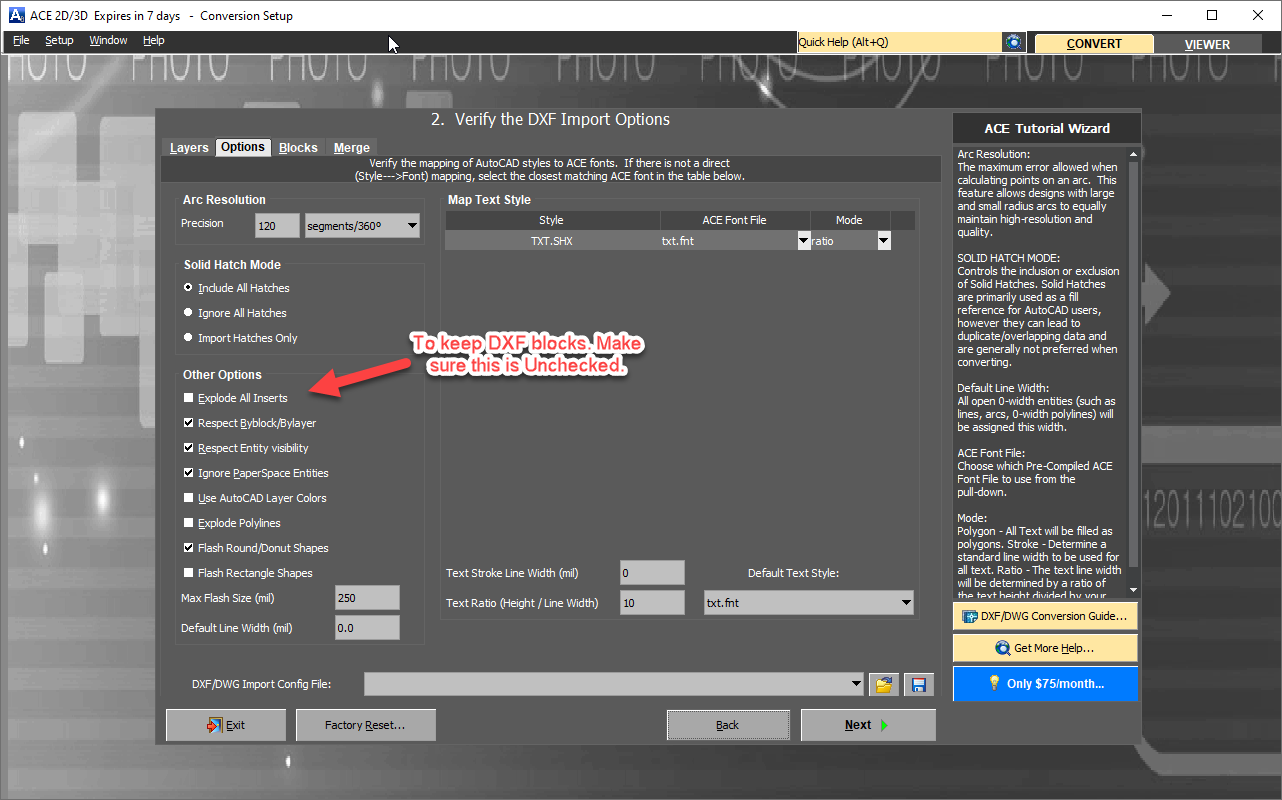
Task: Open the Help menu
Action: click(153, 41)
